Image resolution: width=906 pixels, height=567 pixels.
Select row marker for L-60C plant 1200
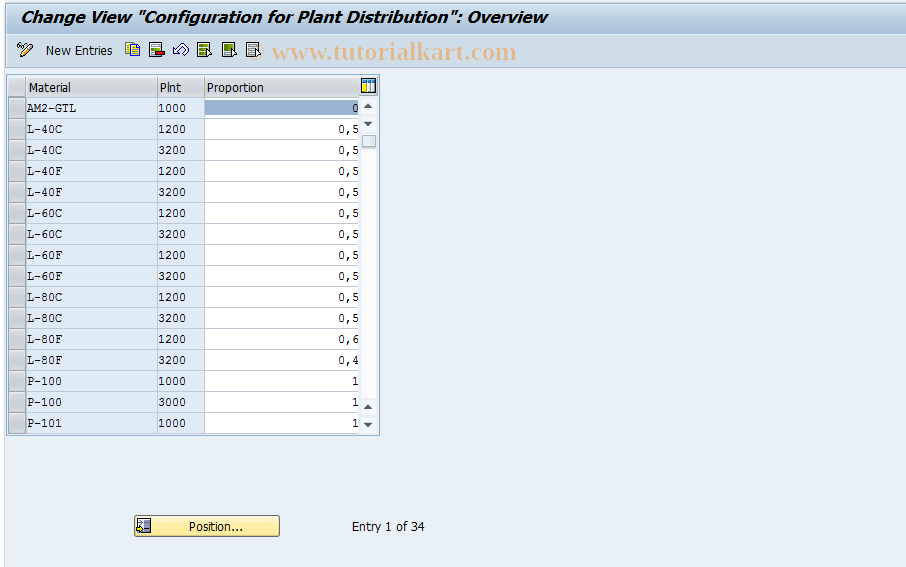17,213
